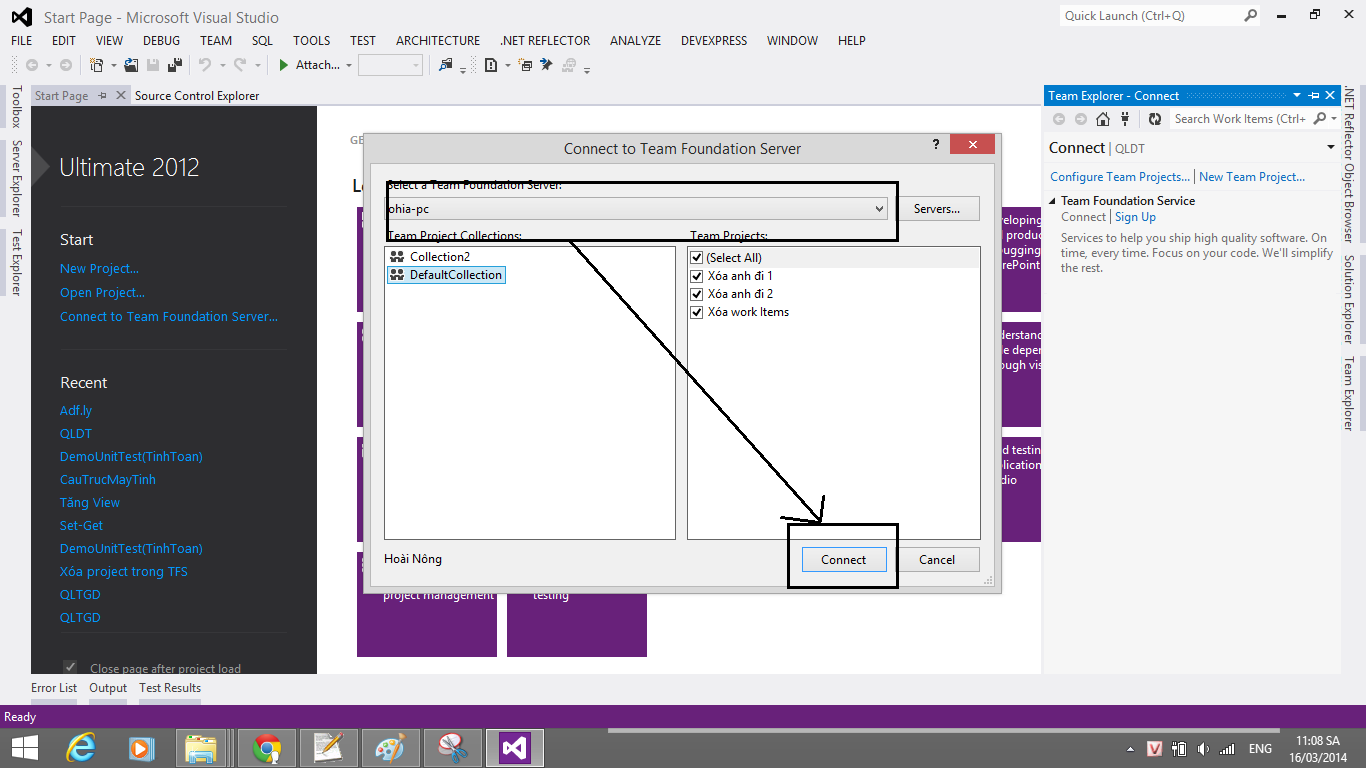Open the Output tab
Screen dimensions: 1366x768
(108, 688)
